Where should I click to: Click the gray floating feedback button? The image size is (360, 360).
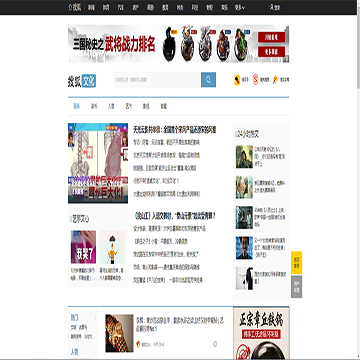[x=296, y=287]
